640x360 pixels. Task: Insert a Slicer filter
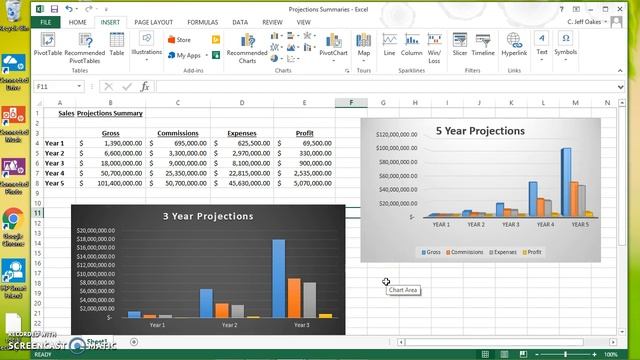[460, 44]
